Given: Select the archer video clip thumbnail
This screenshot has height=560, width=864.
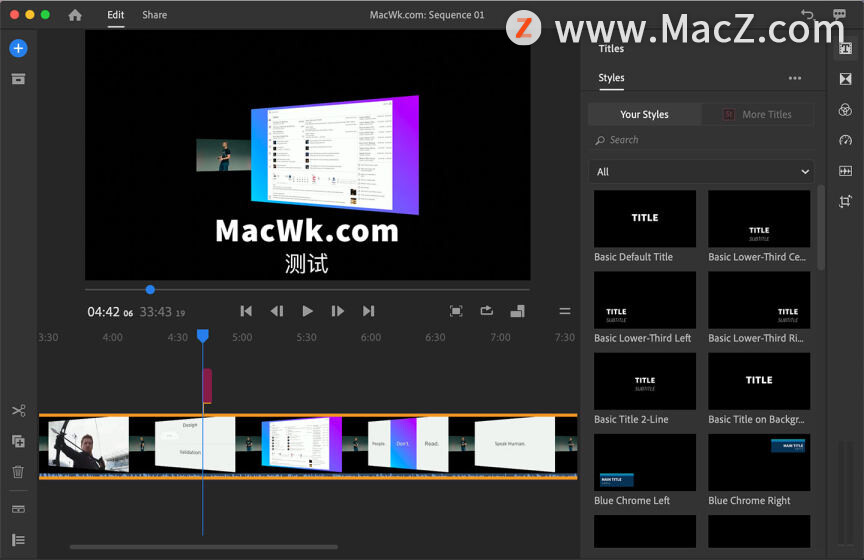Looking at the screenshot, I should pyautogui.click(x=88, y=444).
